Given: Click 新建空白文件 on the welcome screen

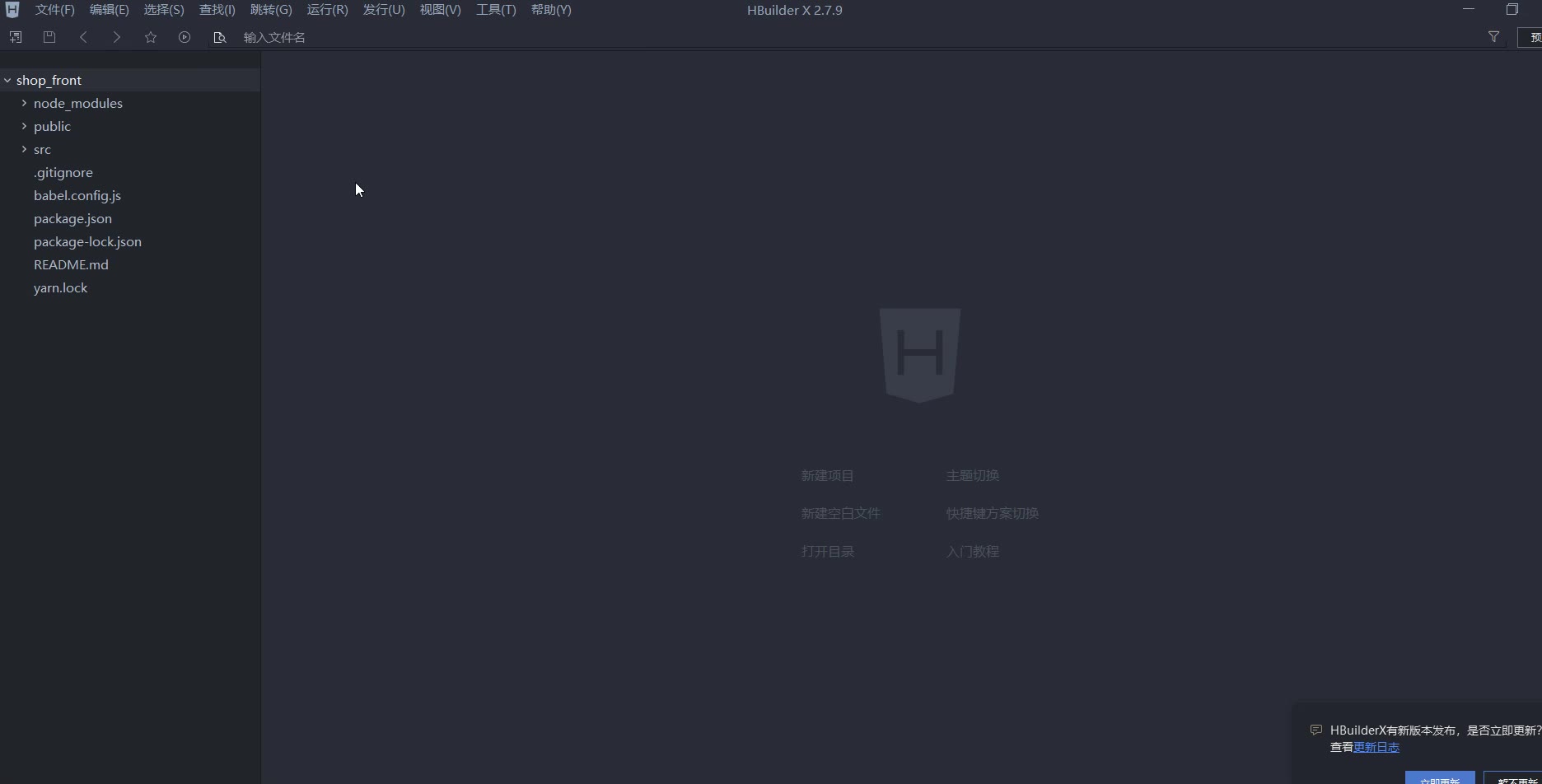Looking at the screenshot, I should [840, 514].
